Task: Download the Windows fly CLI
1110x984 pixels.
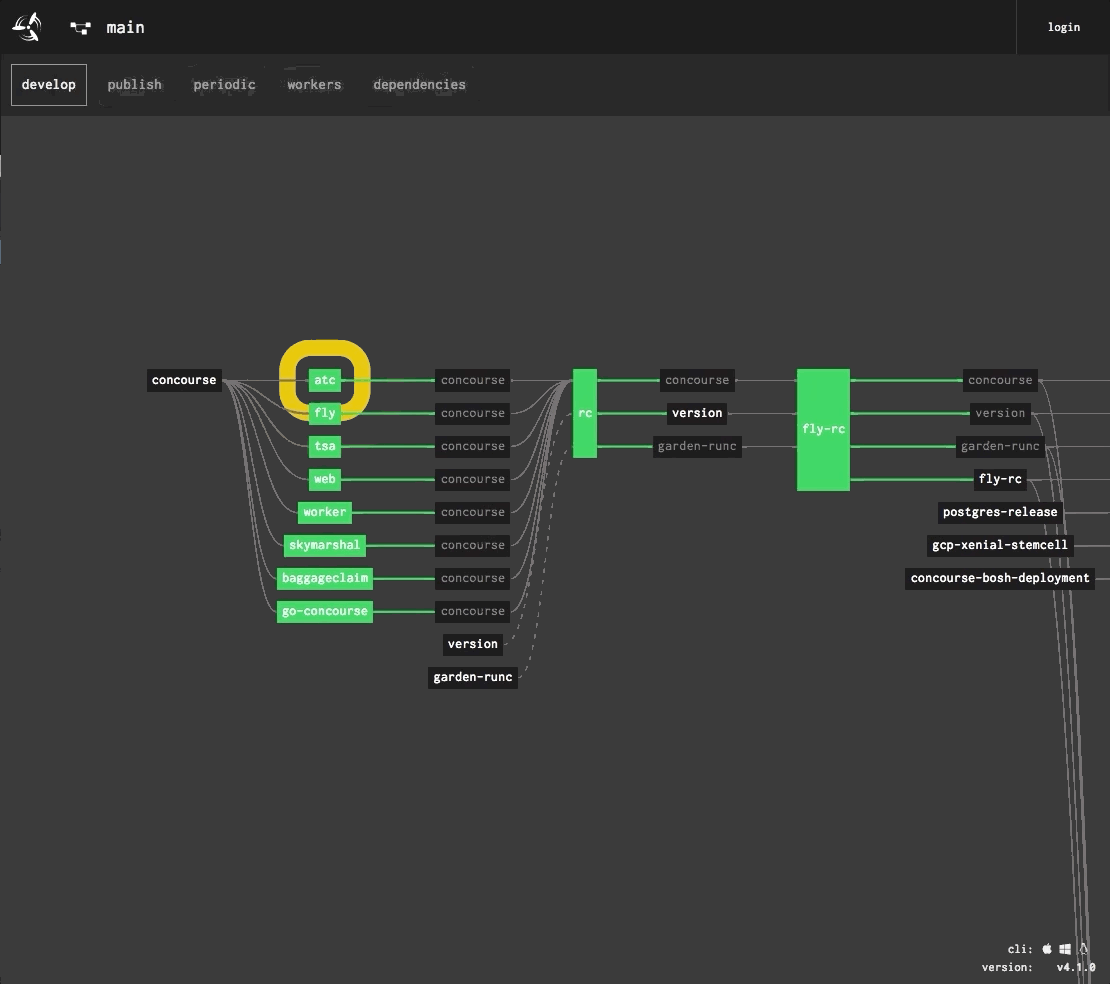Action: [x=1065, y=949]
